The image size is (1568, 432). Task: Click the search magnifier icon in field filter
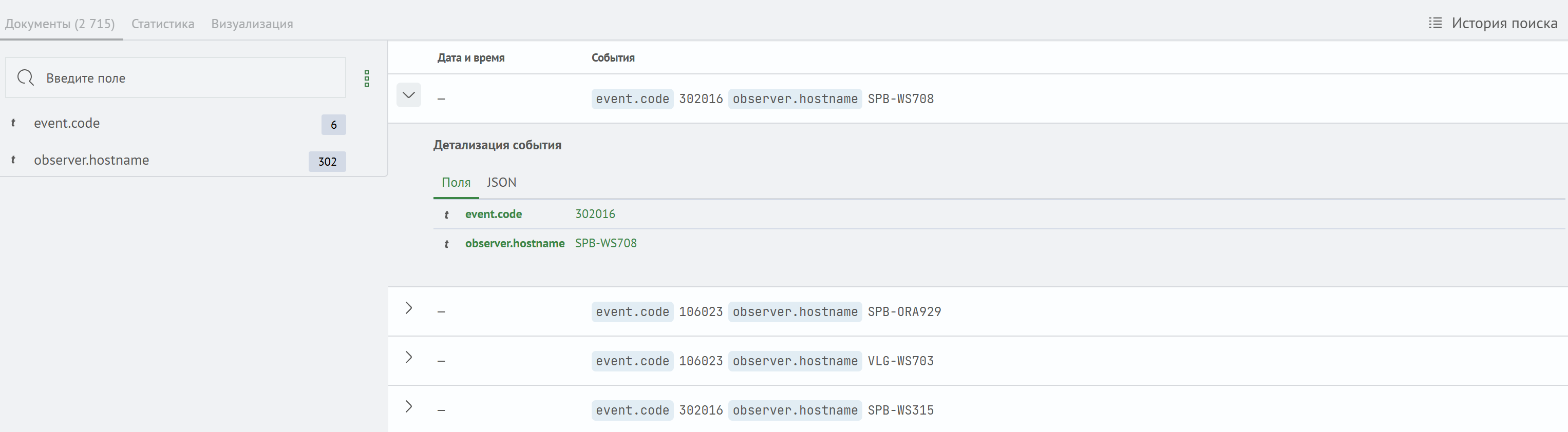tap(26, 78)
